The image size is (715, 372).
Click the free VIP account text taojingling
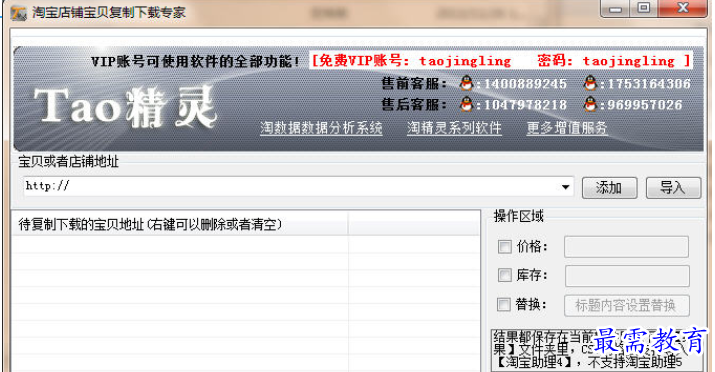tap(465, 61)
